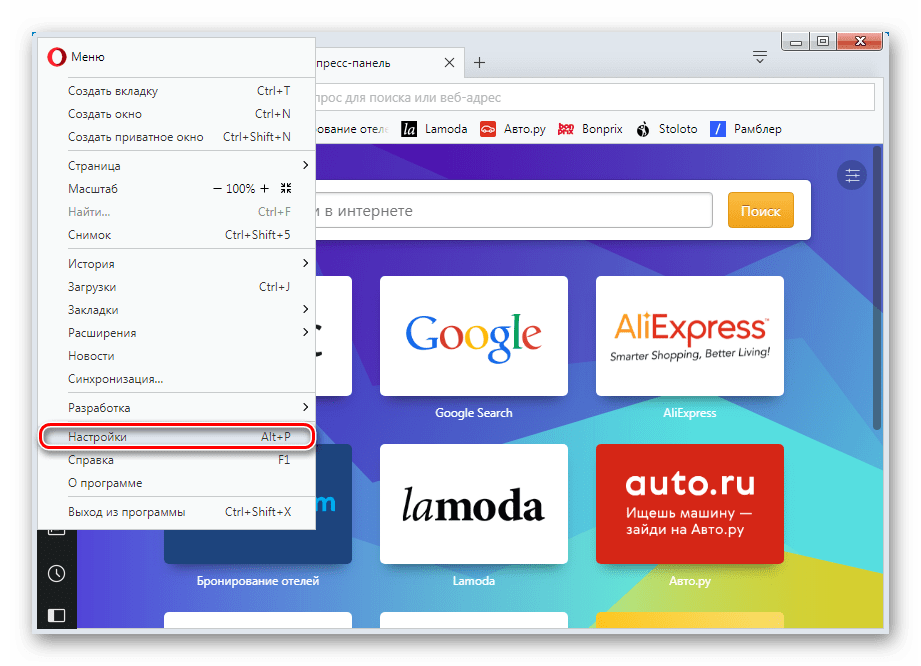
Task: Choose Выход из программы
Action: pos(177,512)
